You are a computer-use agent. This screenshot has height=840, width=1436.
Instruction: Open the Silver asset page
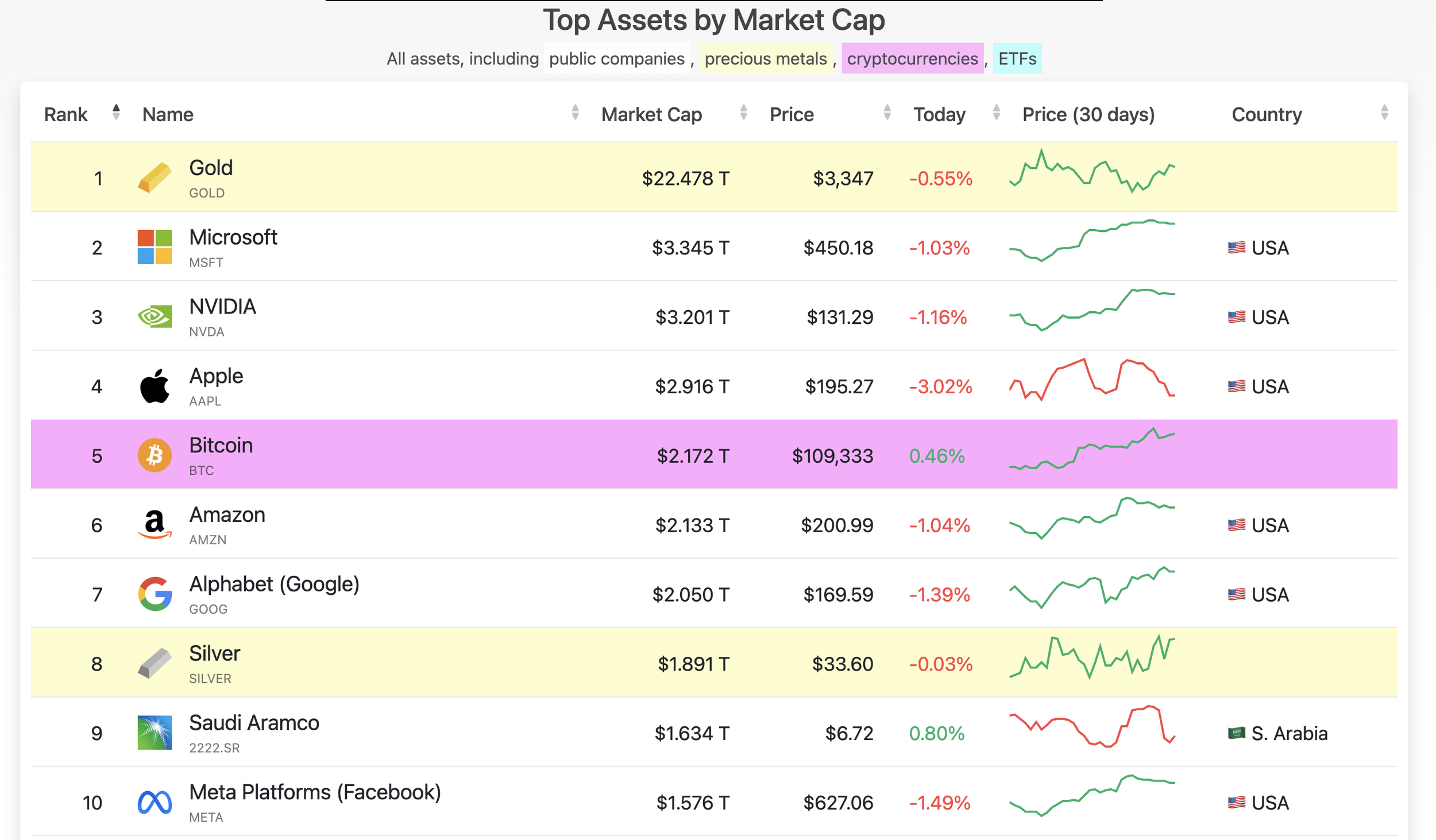[x=215, y=653]
